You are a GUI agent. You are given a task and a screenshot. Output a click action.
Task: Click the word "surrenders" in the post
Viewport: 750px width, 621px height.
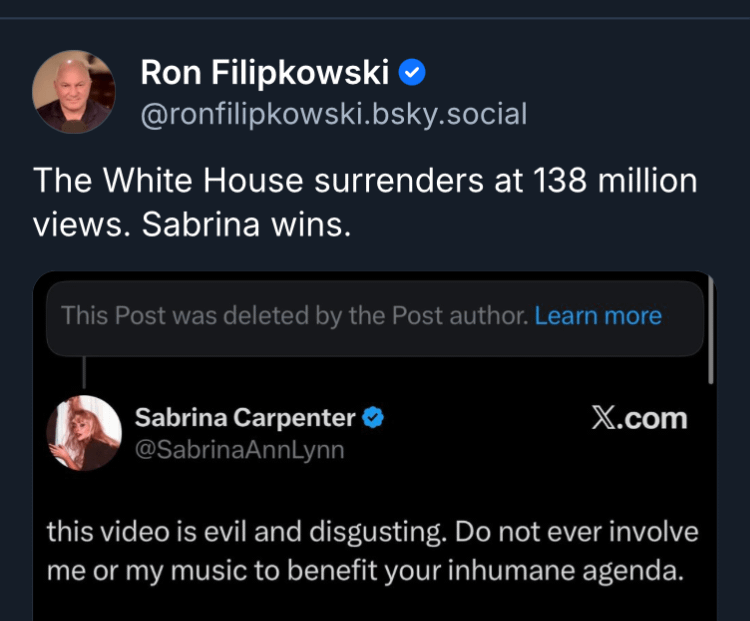click(x=378, y=181)
